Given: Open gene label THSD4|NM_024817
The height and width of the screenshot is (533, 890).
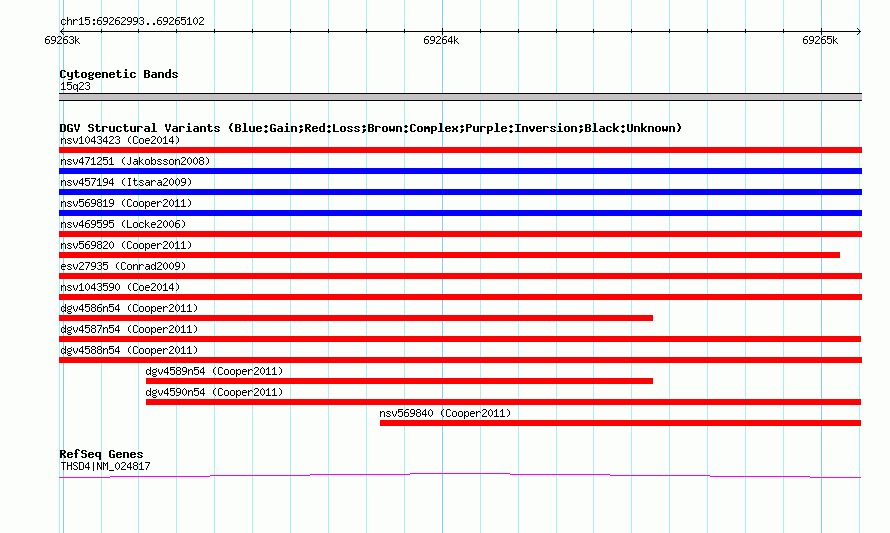Looking at the screenshot, I should pyautogui.click(x=105, y=467).
